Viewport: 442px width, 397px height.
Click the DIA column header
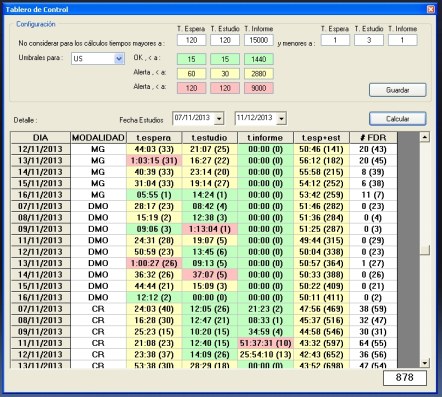40,138
